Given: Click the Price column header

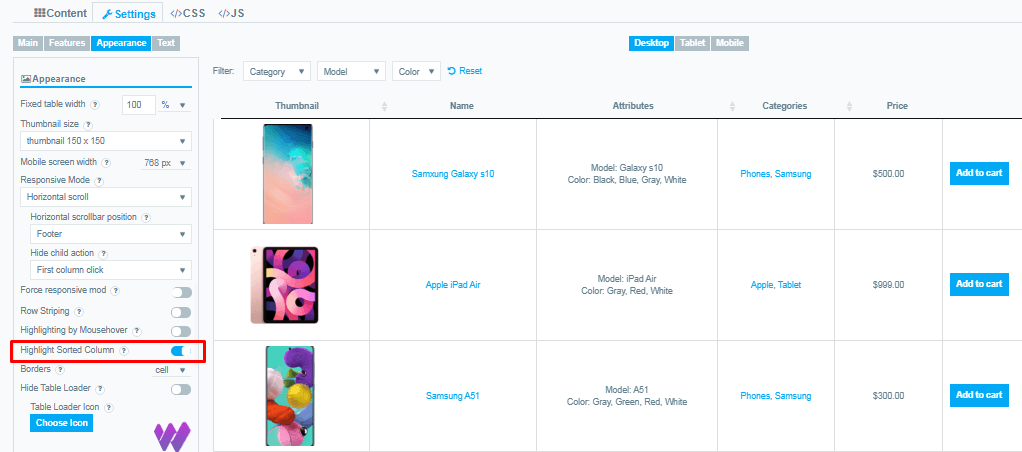Looking at the screenshot, I should 897,106.
